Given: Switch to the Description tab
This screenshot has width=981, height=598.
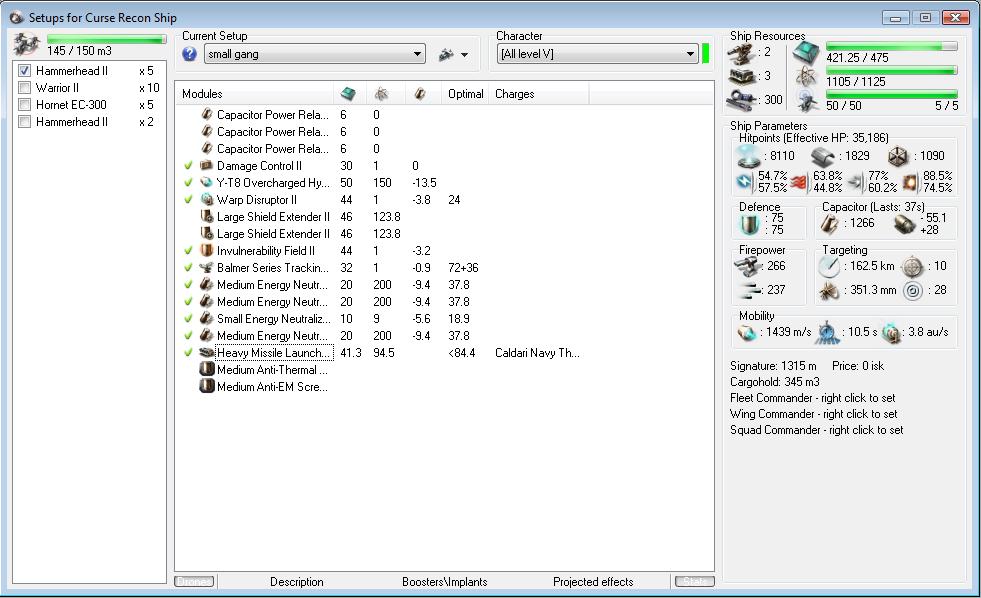Looking at the screenshot, I should [x=297, y=582].
